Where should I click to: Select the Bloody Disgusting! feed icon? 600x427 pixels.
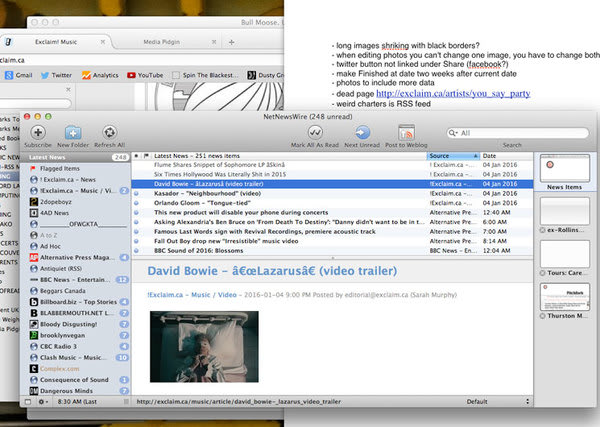pyautogui.click(x=34, y=324)
